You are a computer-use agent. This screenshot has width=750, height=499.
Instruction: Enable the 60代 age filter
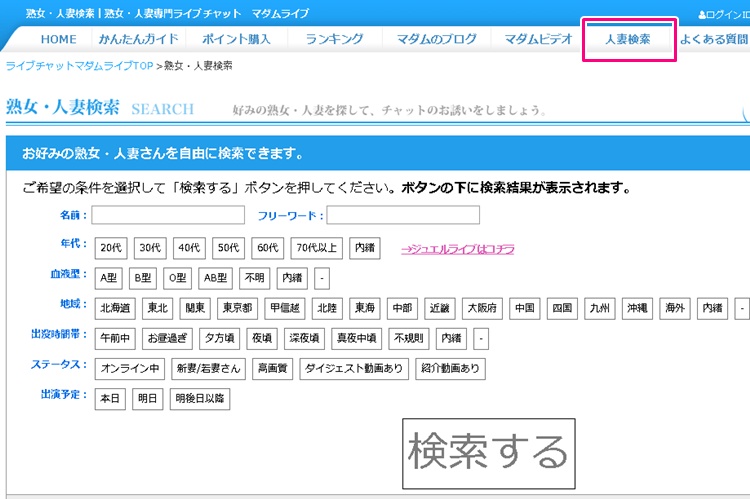268,248
